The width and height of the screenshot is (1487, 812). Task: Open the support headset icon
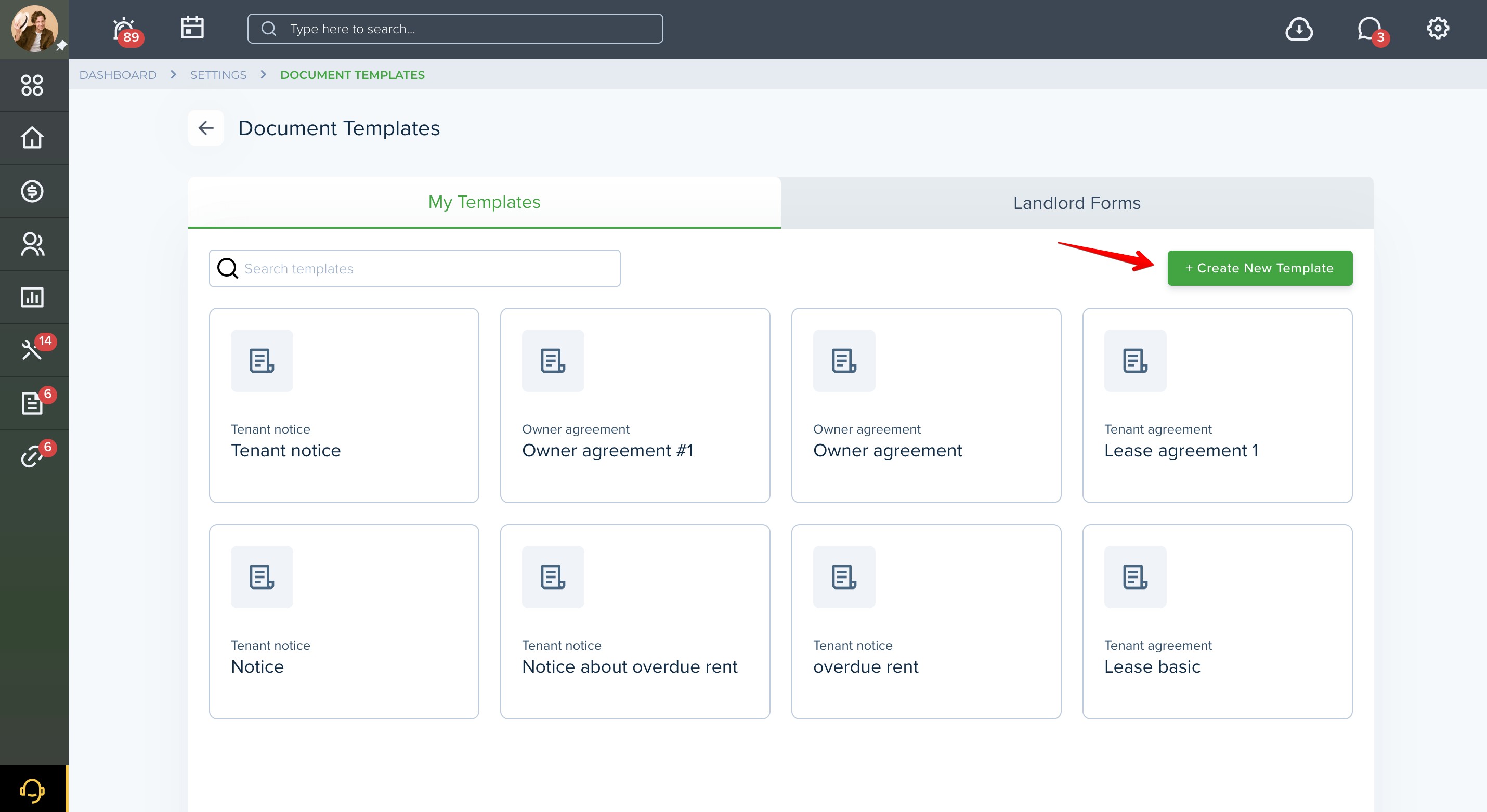[32, 790]
